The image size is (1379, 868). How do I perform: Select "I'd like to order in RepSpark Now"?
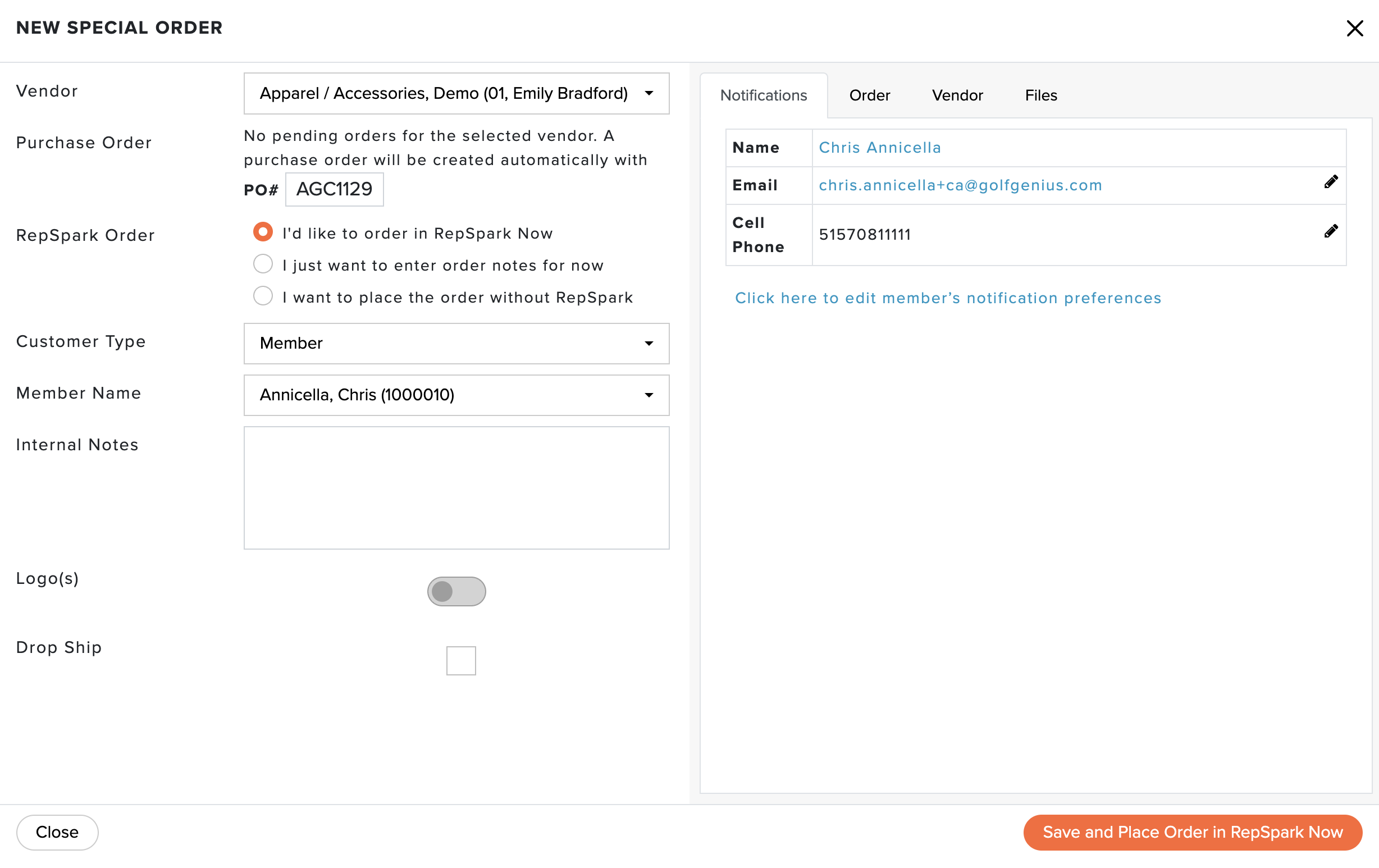click(x=263, y=232)
